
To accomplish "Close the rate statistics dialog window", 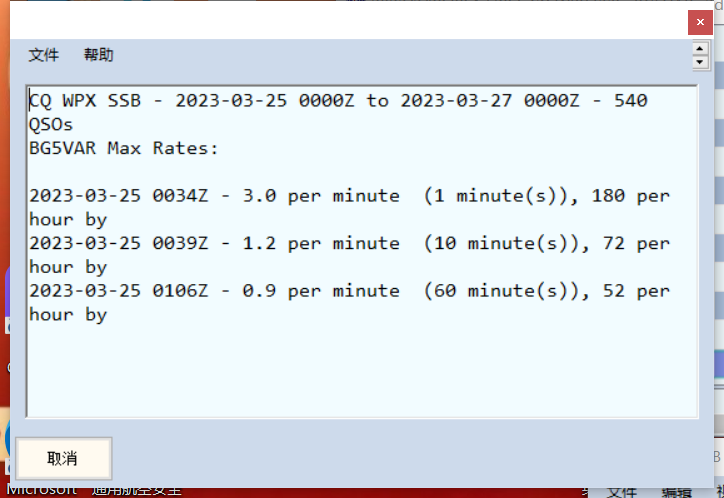I will point(700,22).
